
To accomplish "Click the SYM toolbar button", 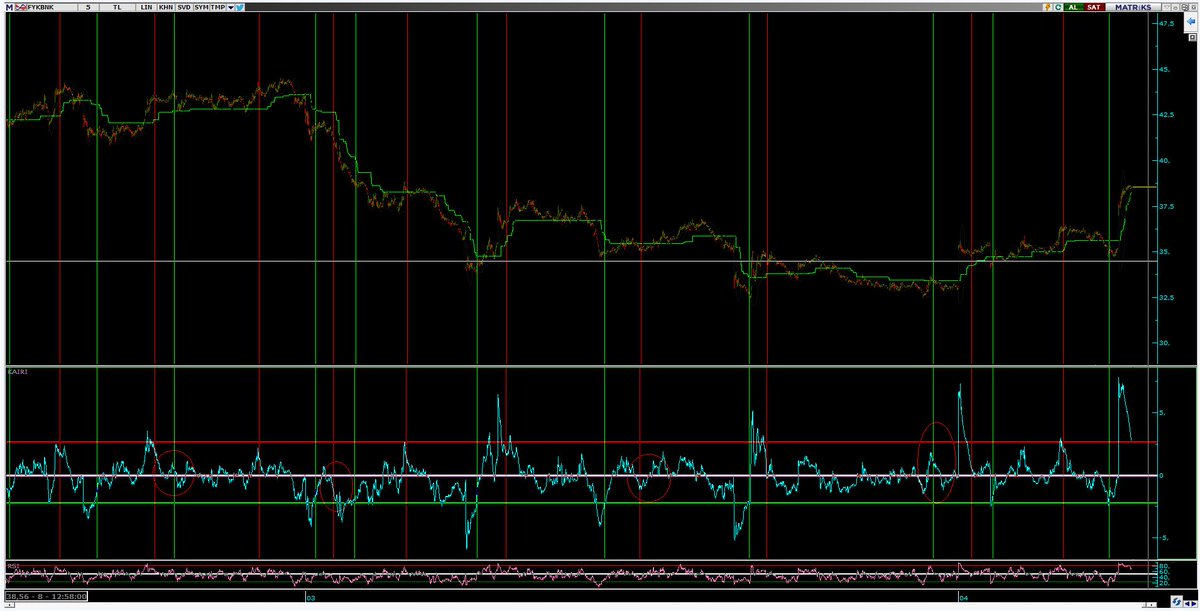I will pyautogui.click(x=201, y=7).
